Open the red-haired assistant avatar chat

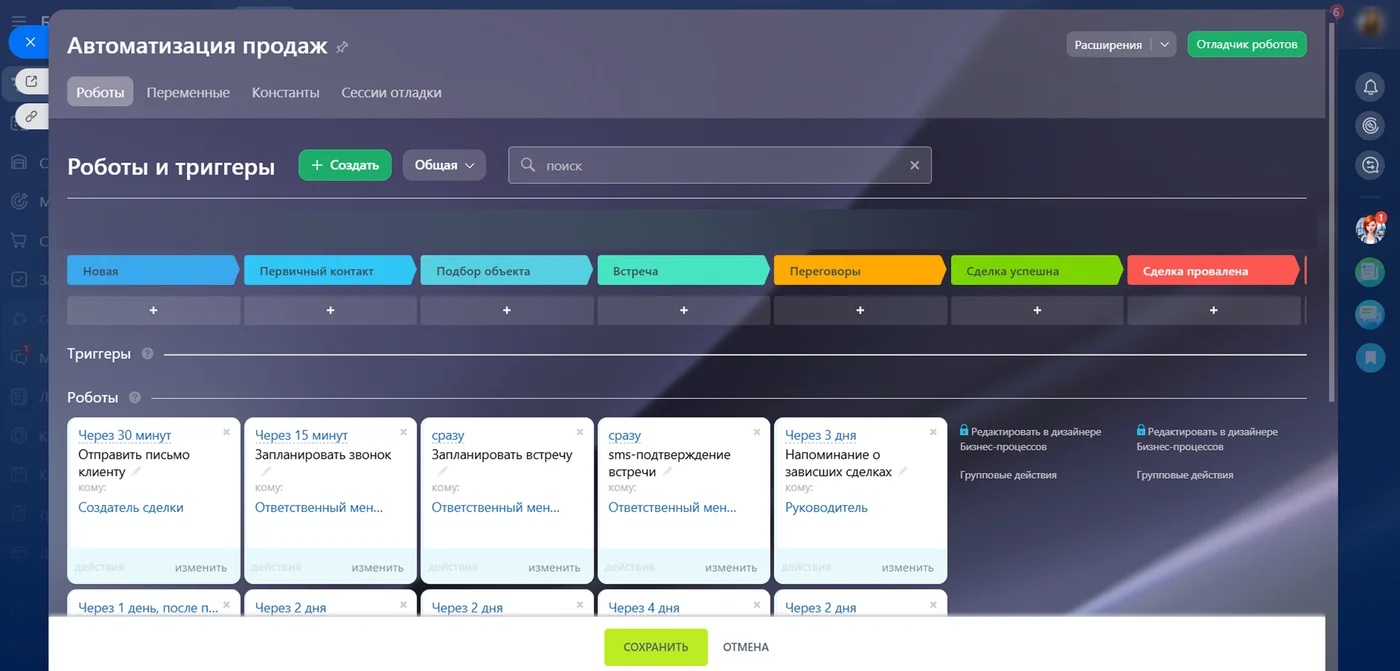coord(1370,229)
